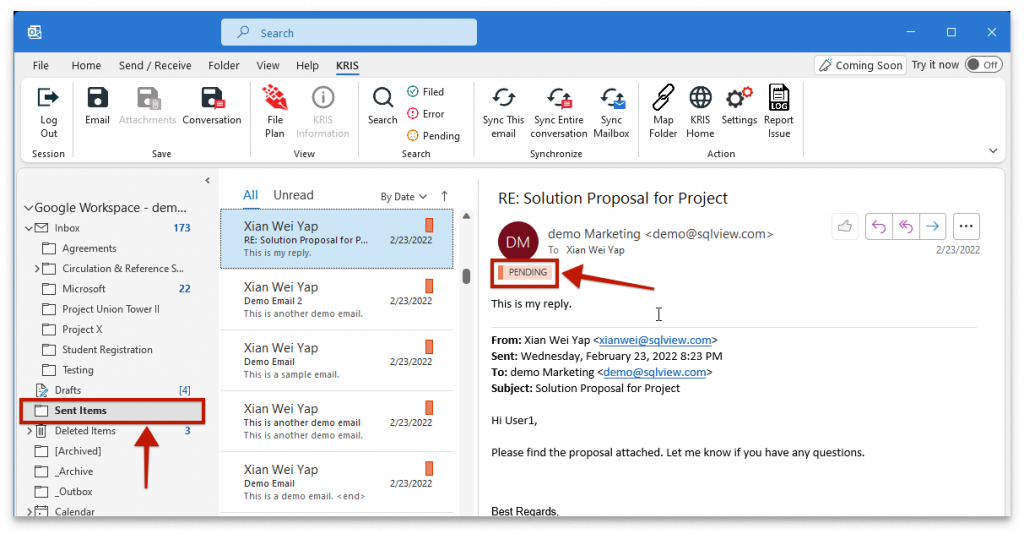The height and width of the screenshot is (534, 1024).
Task: Expand the Deleted Items folder
Action: tap(29, 431)
